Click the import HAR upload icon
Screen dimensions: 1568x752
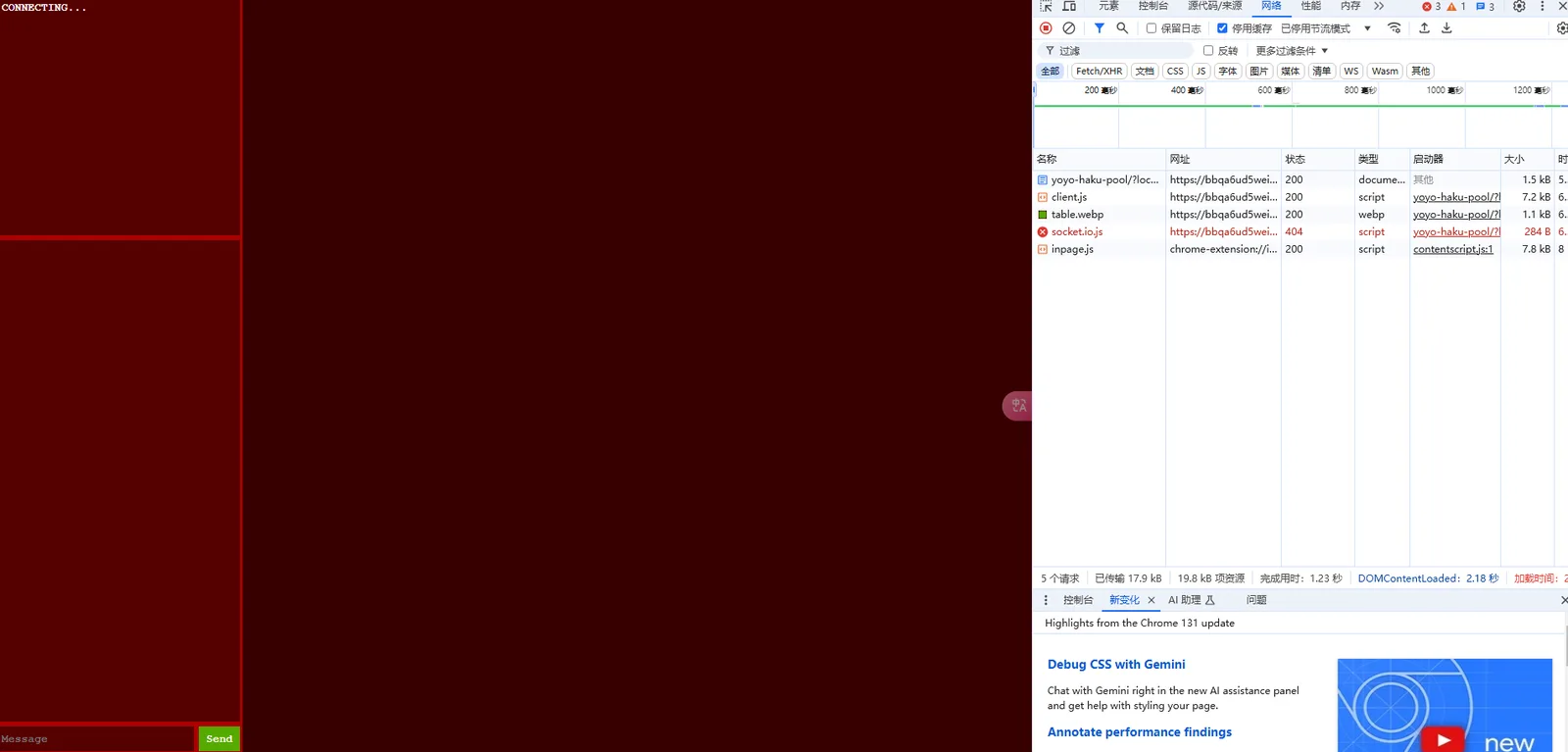point(1424,28)
